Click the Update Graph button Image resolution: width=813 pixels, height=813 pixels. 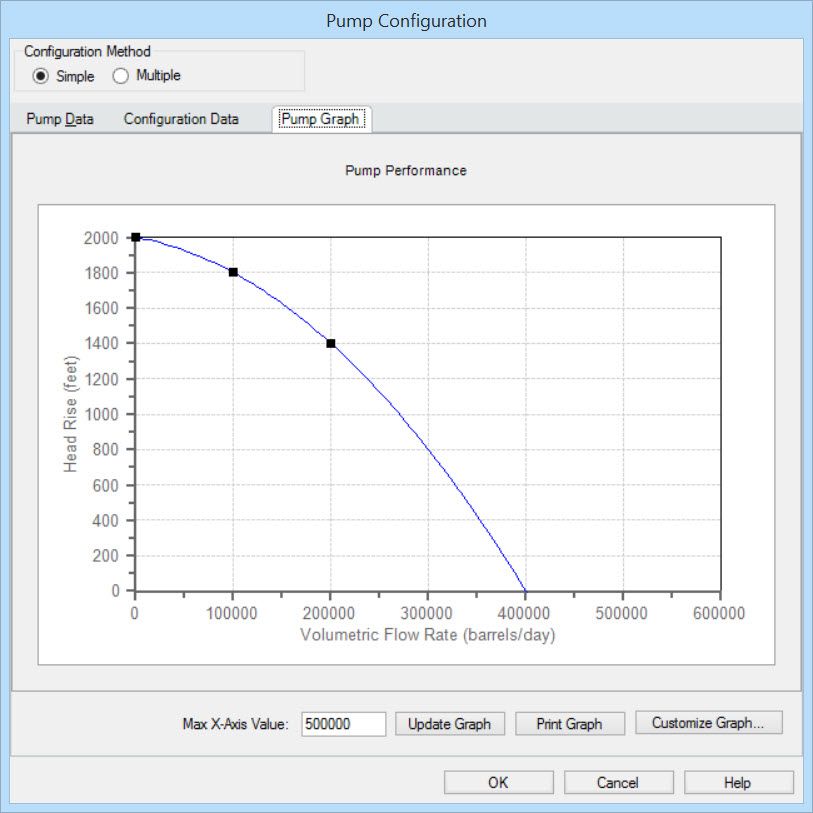(x=449, y=724)
